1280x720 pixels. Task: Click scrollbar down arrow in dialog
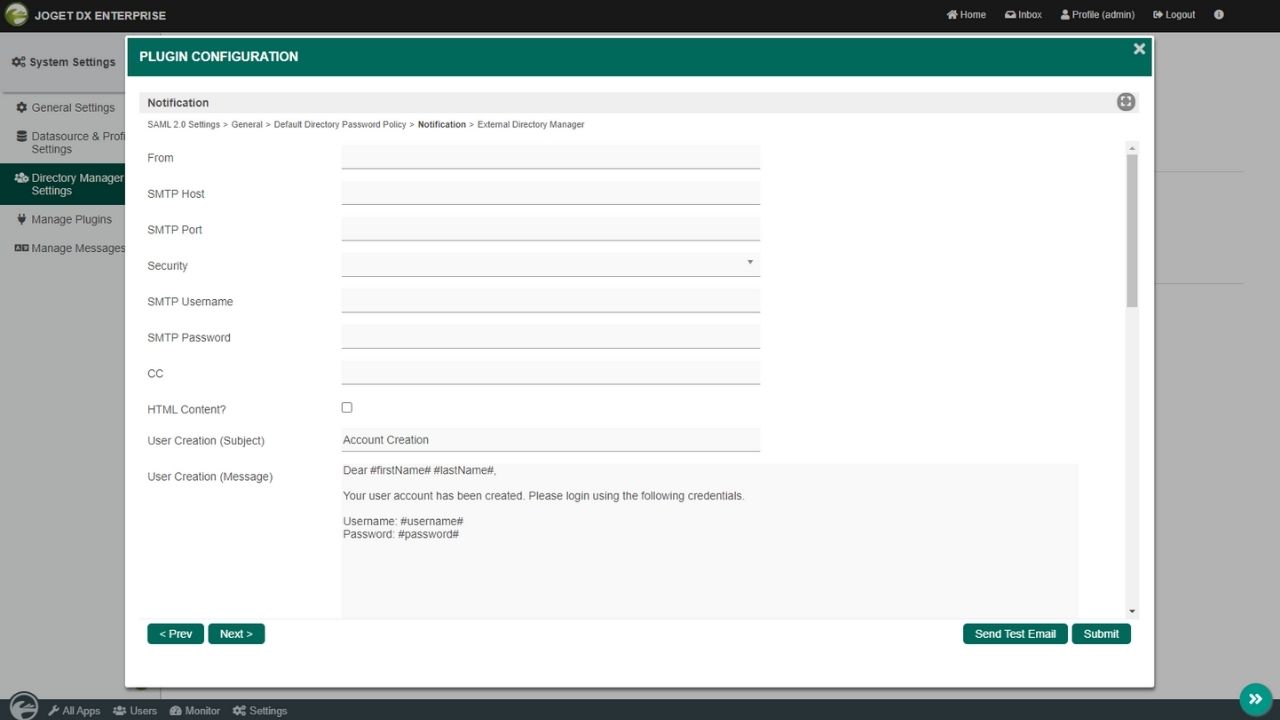(x=1132, y=611)
